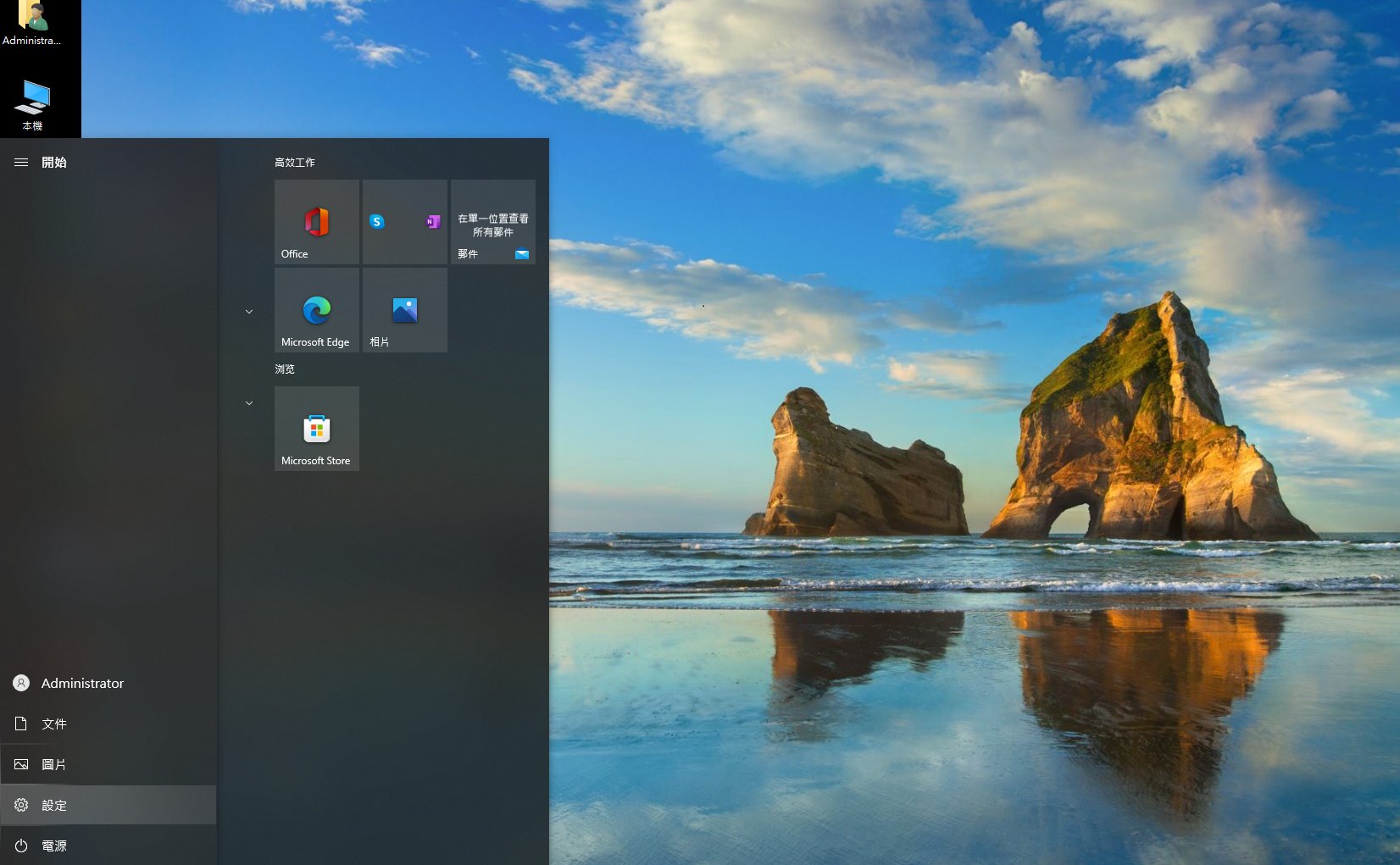
Task: Click the 電源 (Power) icon
Action: (21, 846)
